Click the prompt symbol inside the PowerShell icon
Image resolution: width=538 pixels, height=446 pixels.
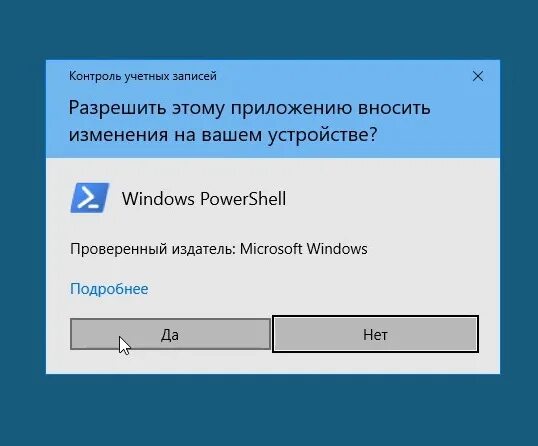88,199
